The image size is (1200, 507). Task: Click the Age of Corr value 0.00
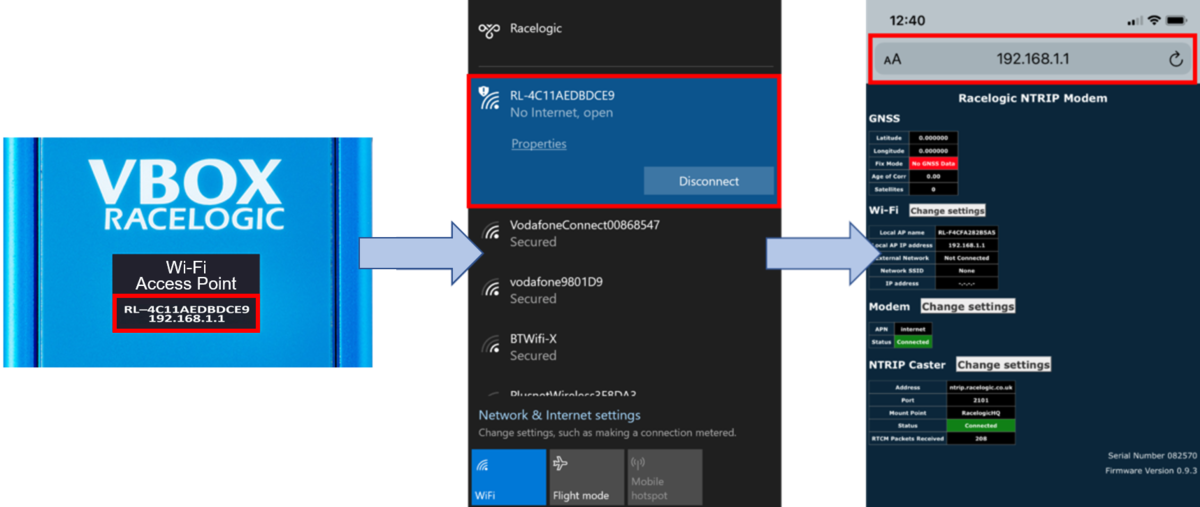(x=933, y=176)
